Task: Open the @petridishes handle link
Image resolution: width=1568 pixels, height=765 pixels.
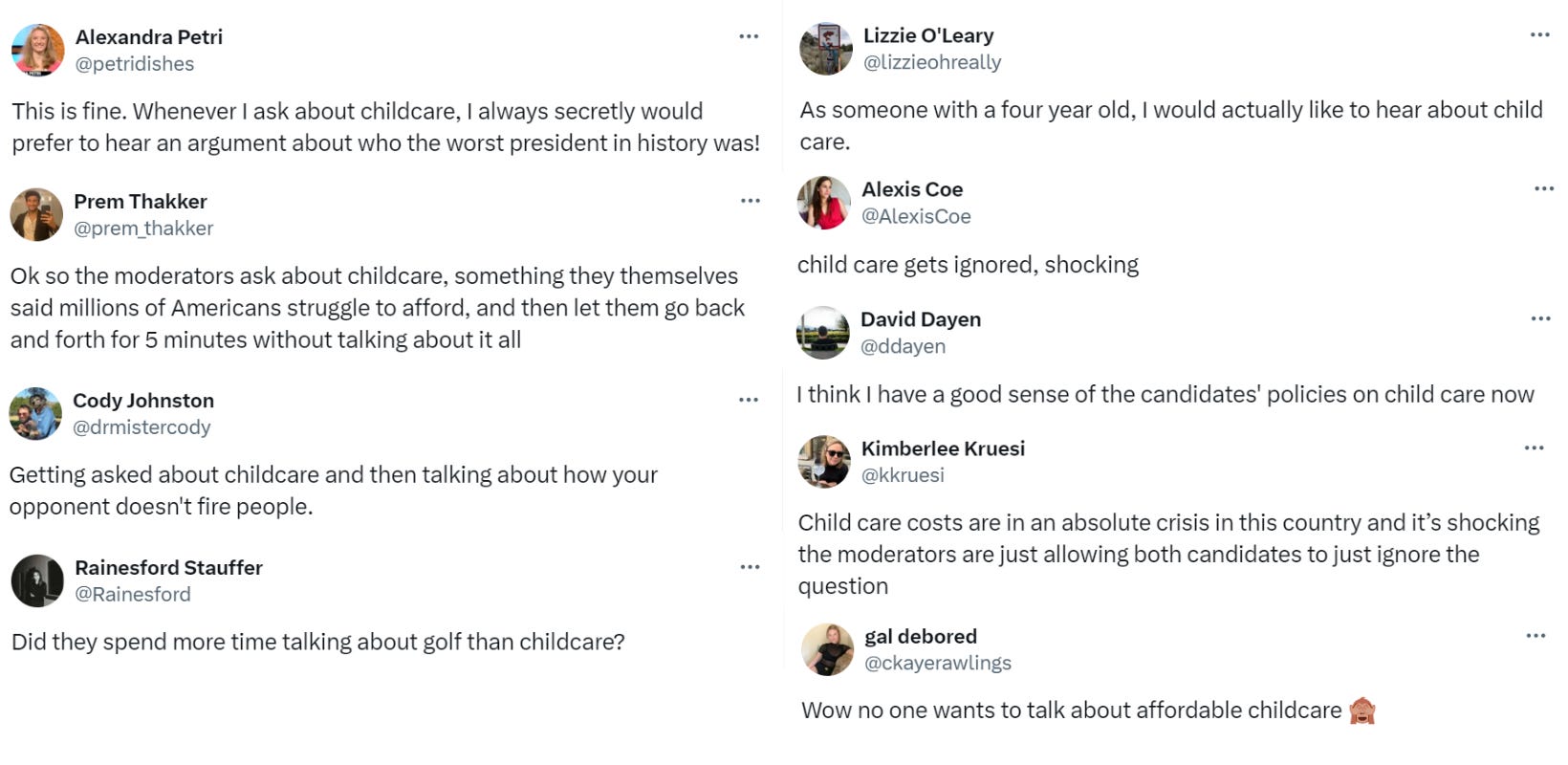Action: click(134, 64)
